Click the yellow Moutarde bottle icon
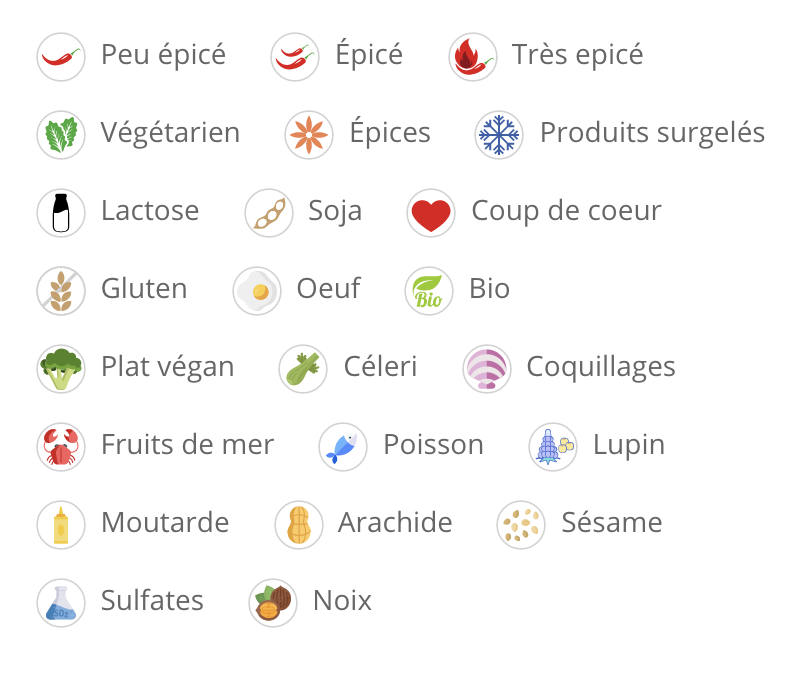 (x=61, y=524)
